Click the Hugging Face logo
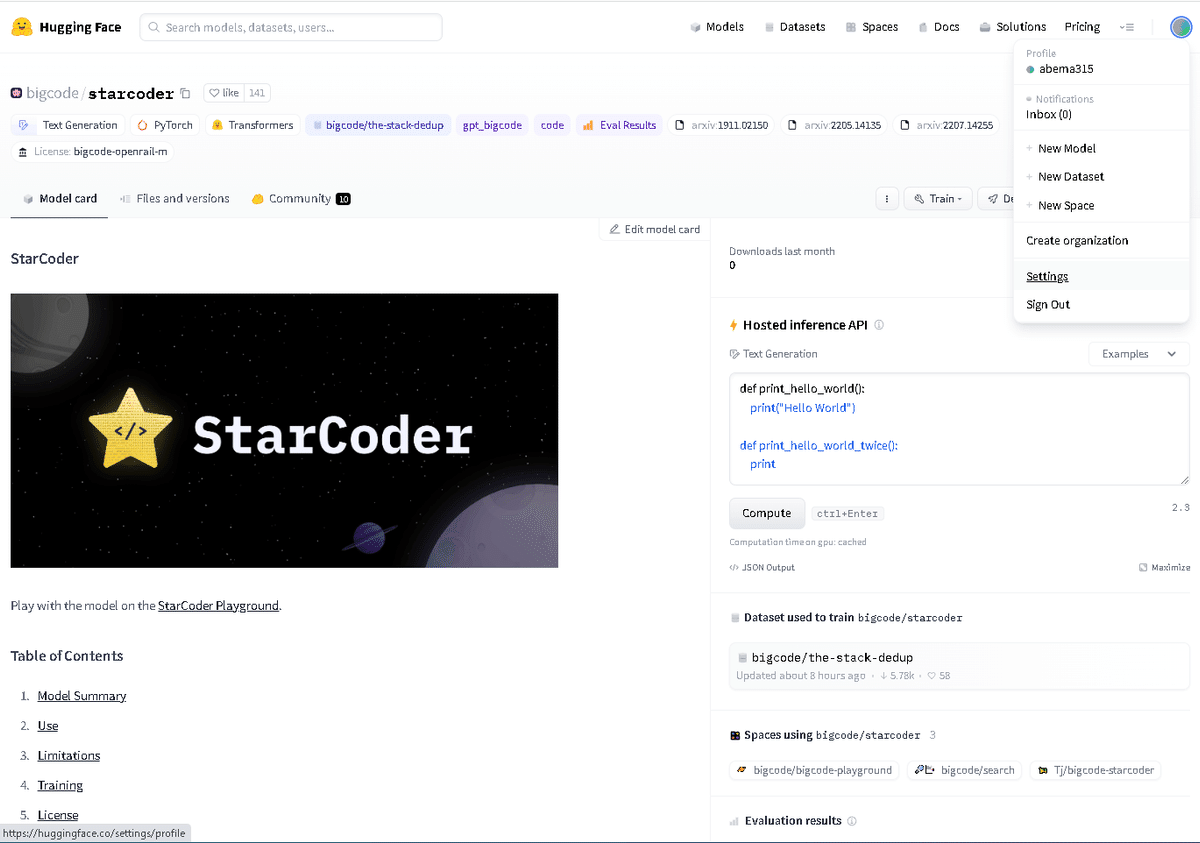 click(66, 27)
